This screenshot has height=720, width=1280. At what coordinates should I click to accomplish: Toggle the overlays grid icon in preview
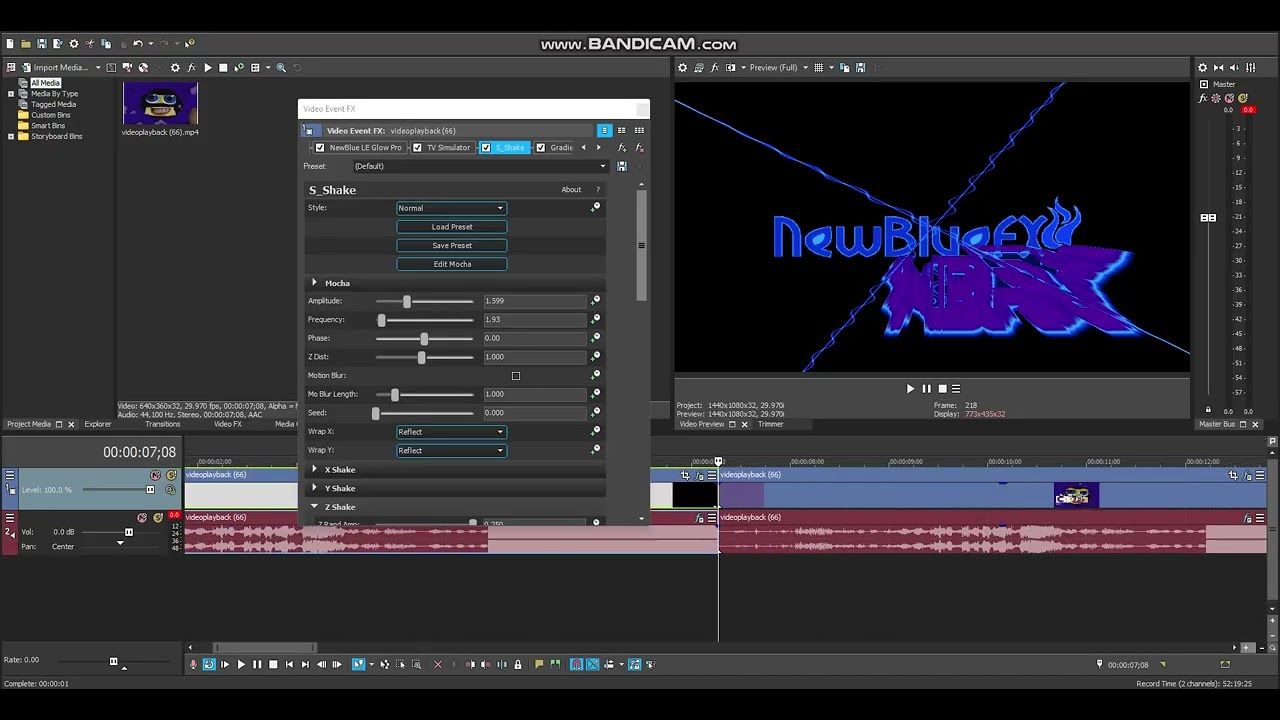[x=819, y=68]
